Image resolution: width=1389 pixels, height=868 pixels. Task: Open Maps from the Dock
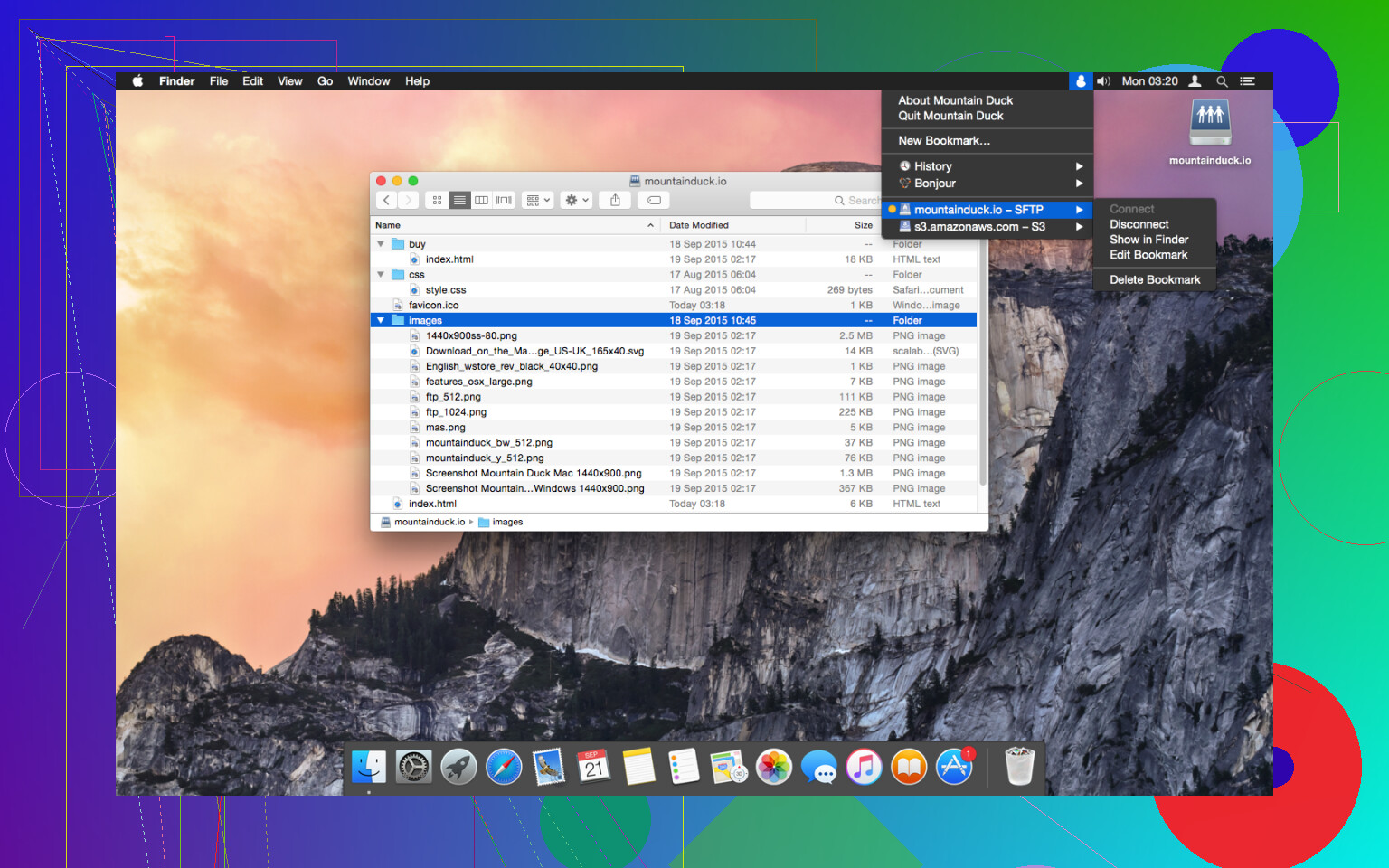(x=729, y=768)
